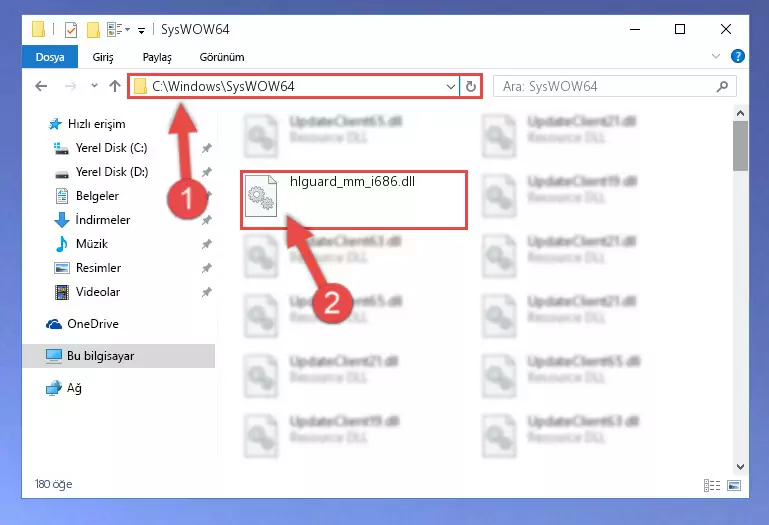
Task: Expand the address bar history dropdown
Action: tap(451, 87)
